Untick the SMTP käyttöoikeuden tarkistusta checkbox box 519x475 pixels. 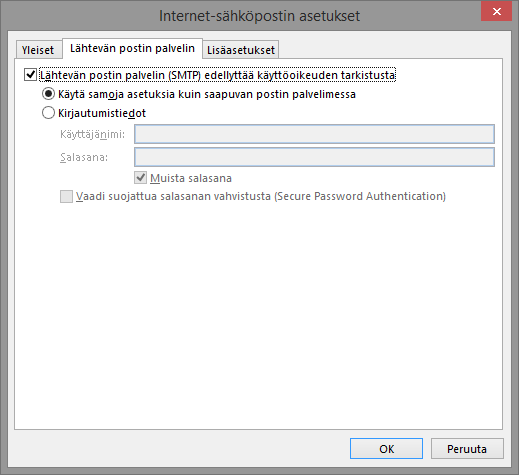point(30,75)
